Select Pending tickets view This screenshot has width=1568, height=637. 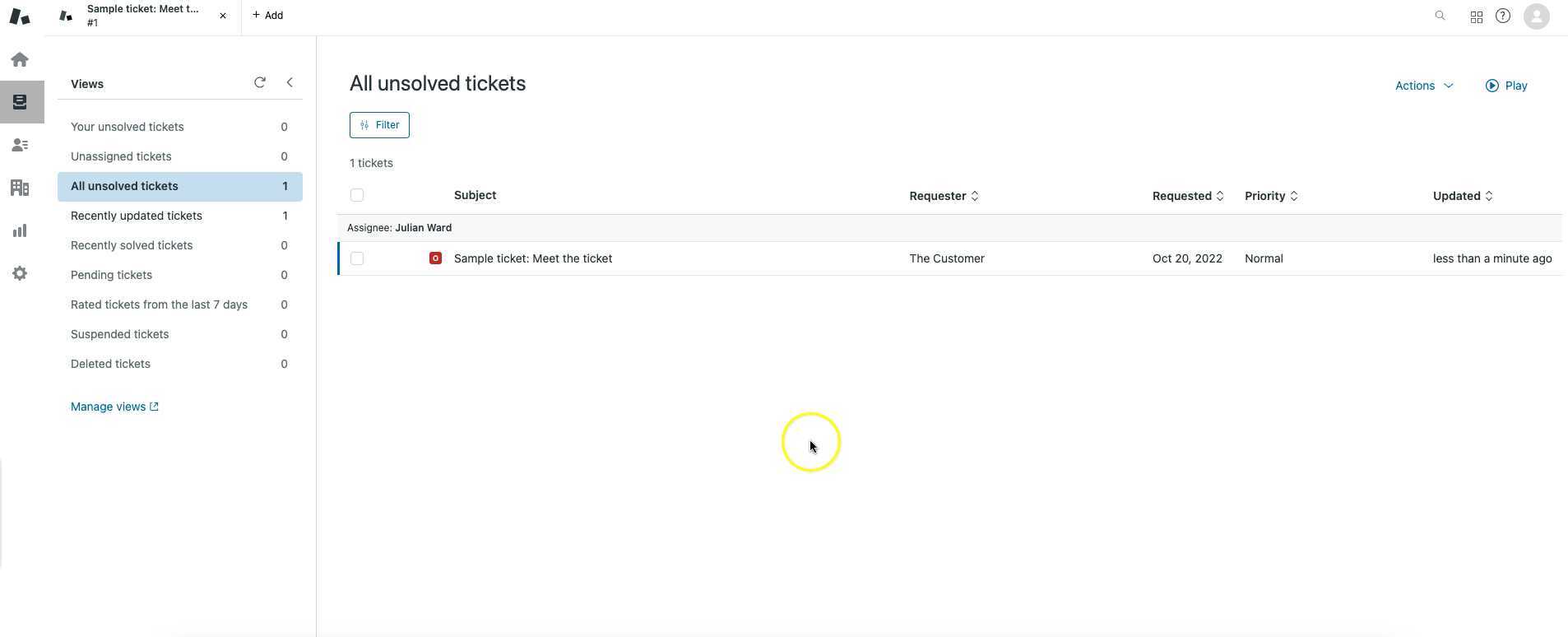pyautogui.click(x=179, y=275)
